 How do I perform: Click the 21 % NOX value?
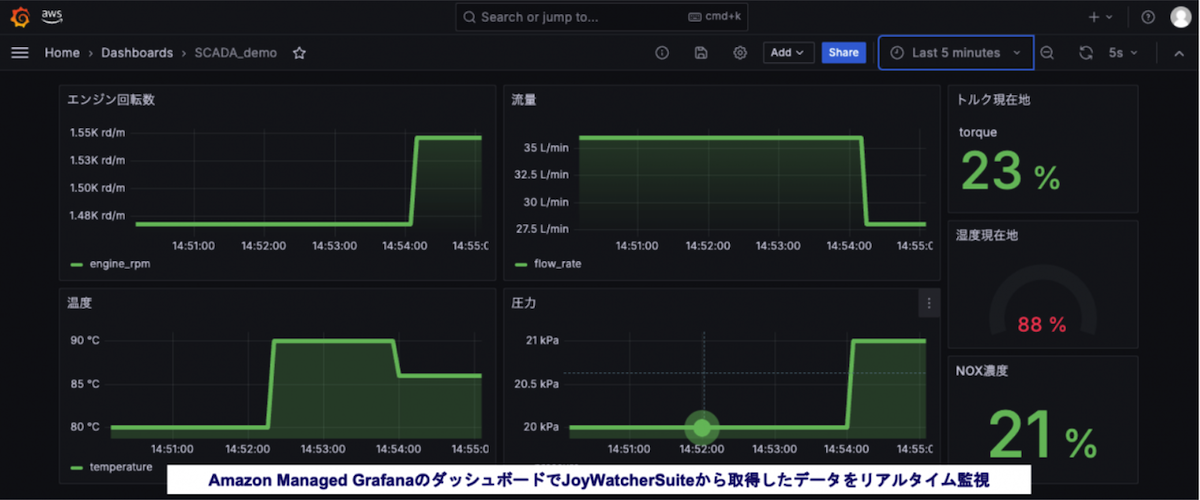1043,433
